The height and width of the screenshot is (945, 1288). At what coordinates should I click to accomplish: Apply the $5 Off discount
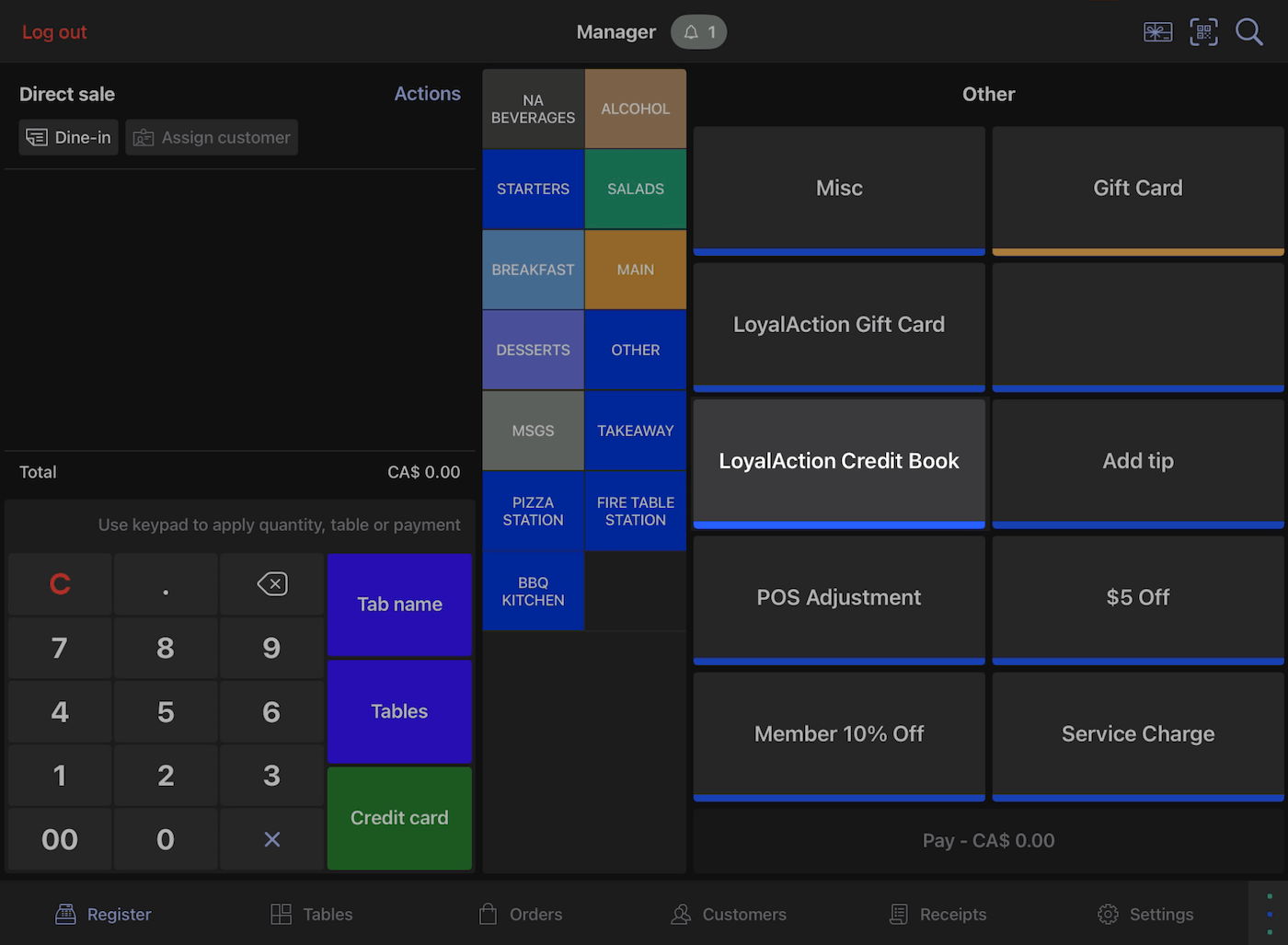pyautogui.click(x=1138, y=600)
